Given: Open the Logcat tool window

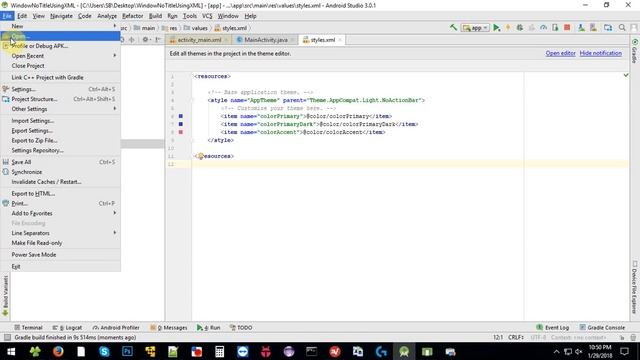Looking at the screenshot, I should [x=67, y=327].
